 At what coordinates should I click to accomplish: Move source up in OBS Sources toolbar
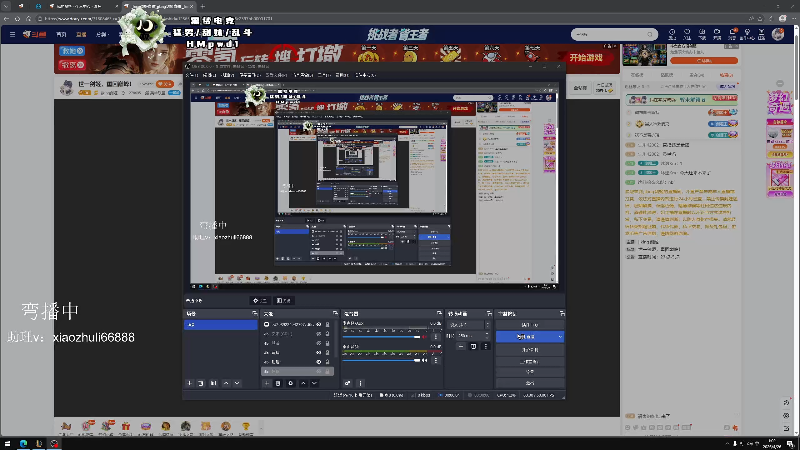pos(303,383)
